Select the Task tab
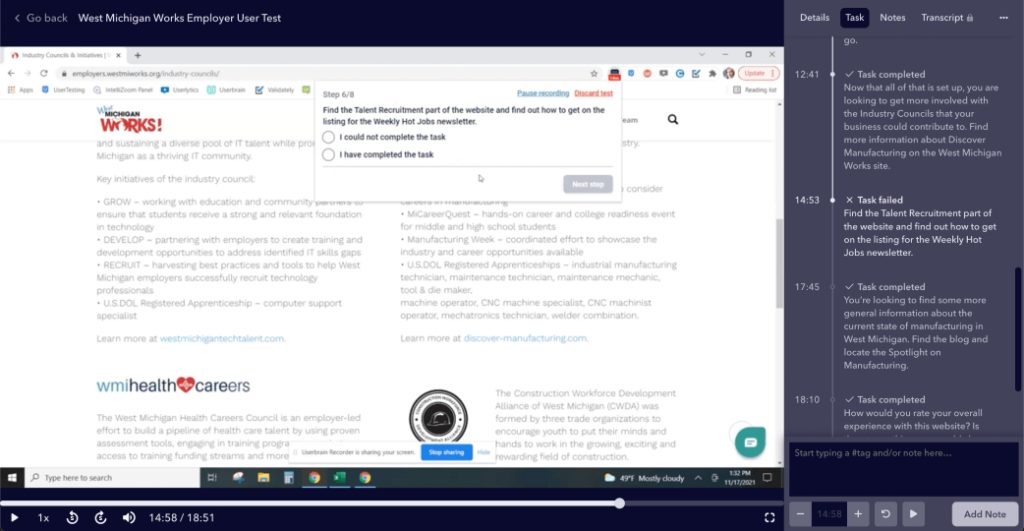The image size is (1024, 531). click(854, 18)
